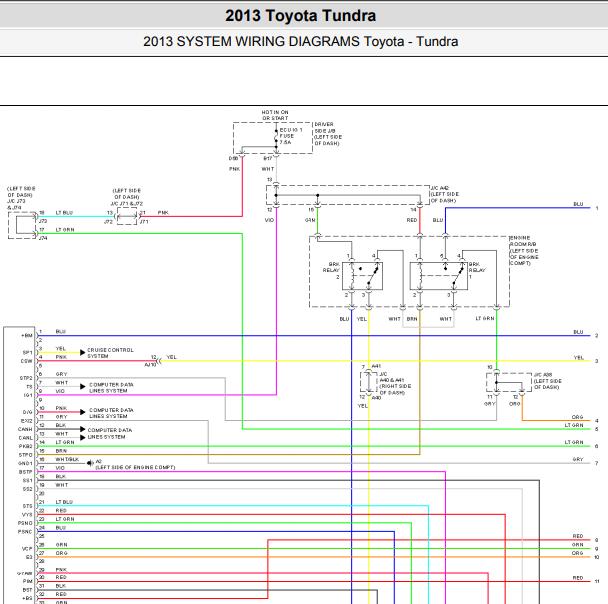Click the "2013 Toyota Tundra" title heading
The height and width of the screenshot is (604, 608).
click(x=301, y=16)
